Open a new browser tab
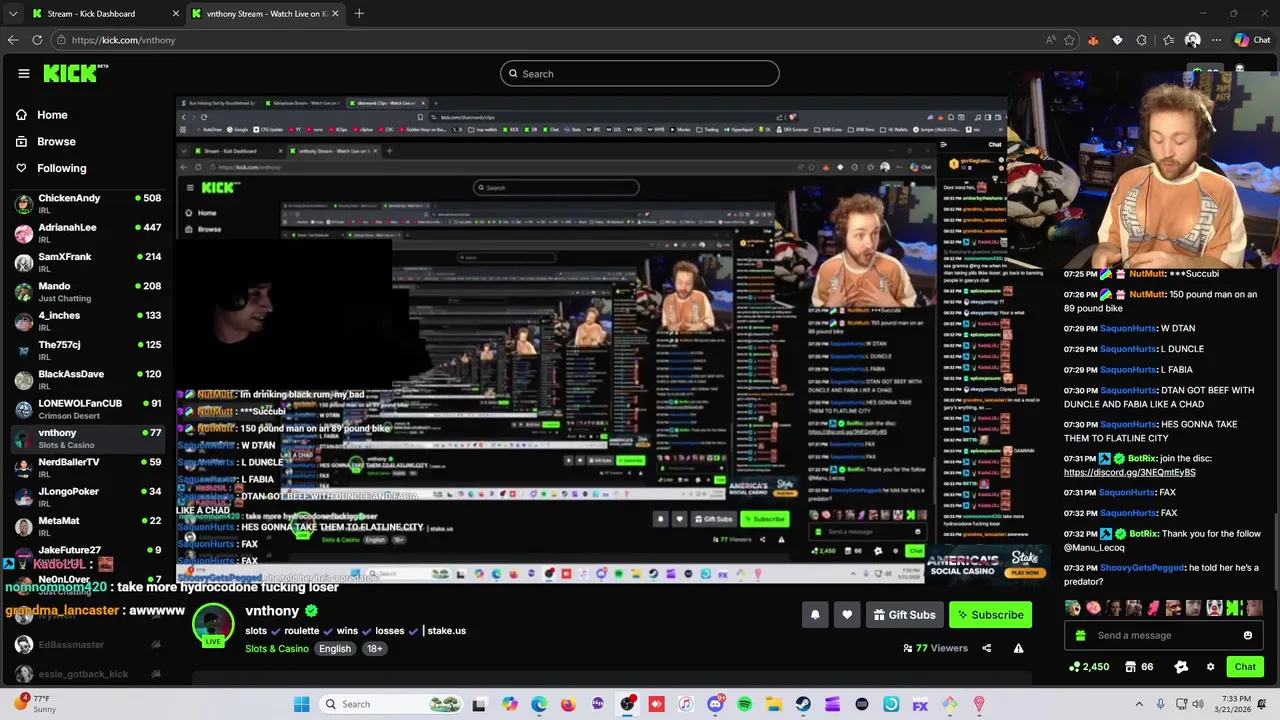This screenshot has width=1280, height=720. [359, 14]
